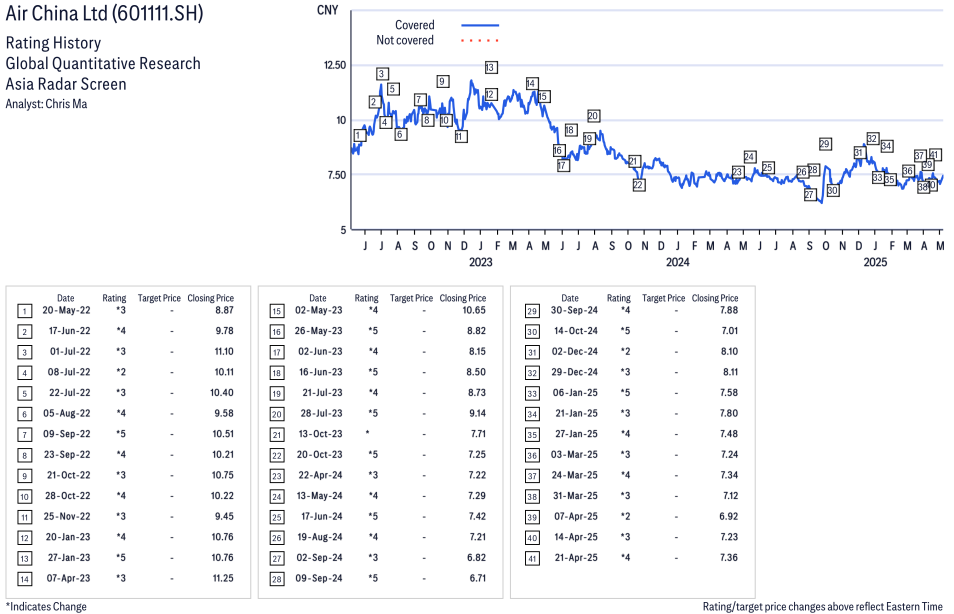Viewport: 954px width, 614px height.
Task: Click the Global Quantitative Research line
Action: click(x=103, y=63)
